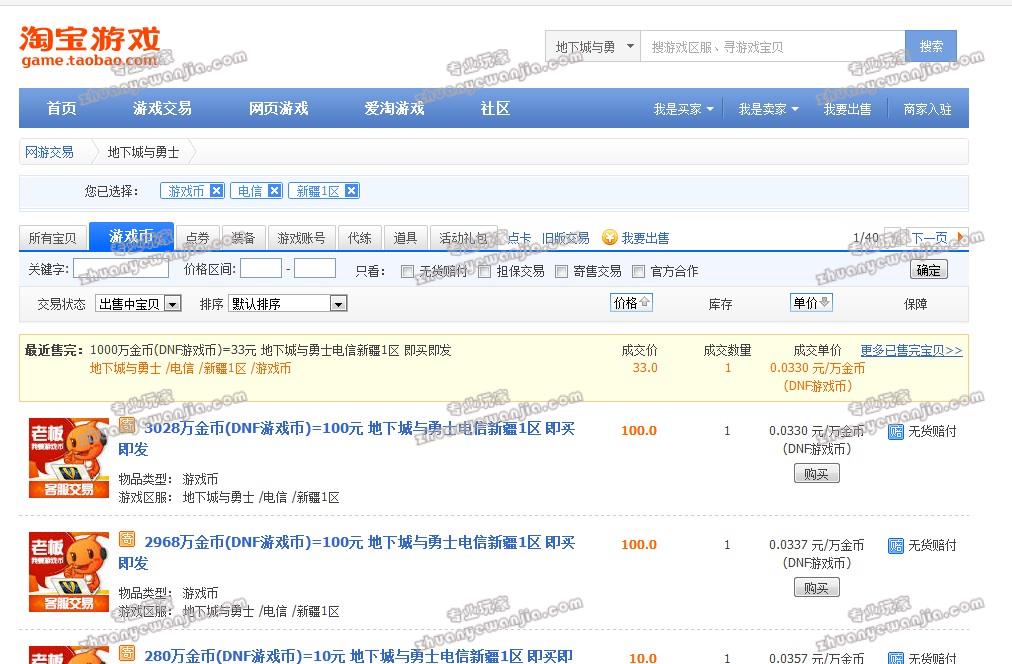This screenshot has height=664, width=1012.
Task: Switch to the 代练 tab
Action: pos(359,237)
